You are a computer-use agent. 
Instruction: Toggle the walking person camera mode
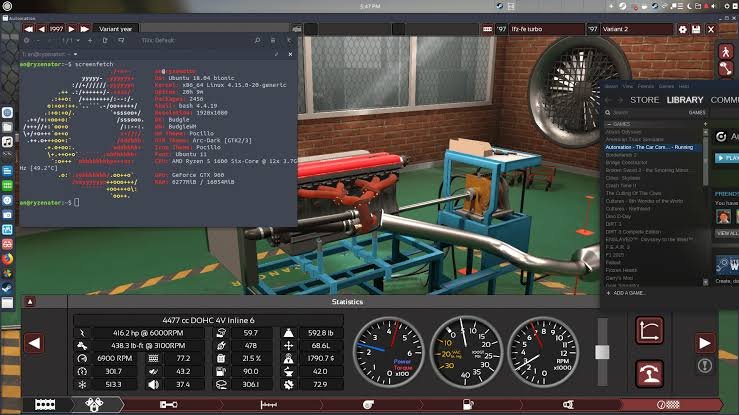tap(726, 51)
